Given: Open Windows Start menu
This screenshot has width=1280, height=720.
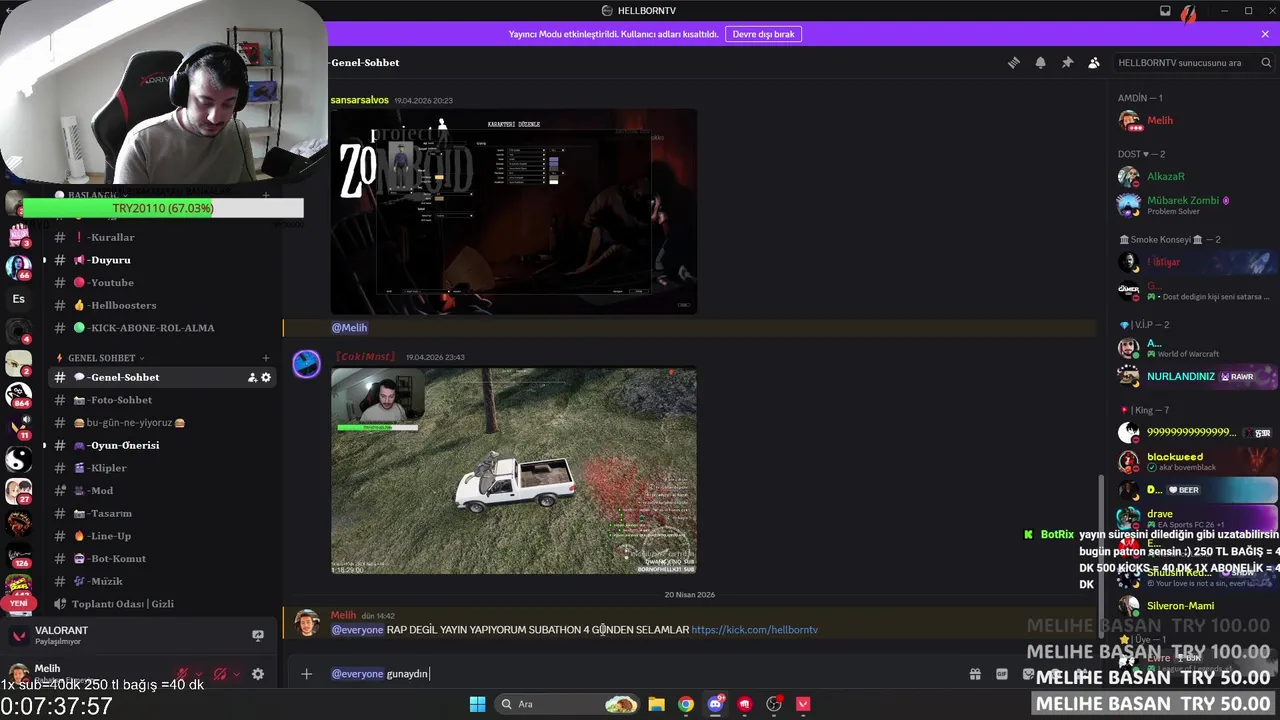Looking at the screenshot, I should coord(477,704).
